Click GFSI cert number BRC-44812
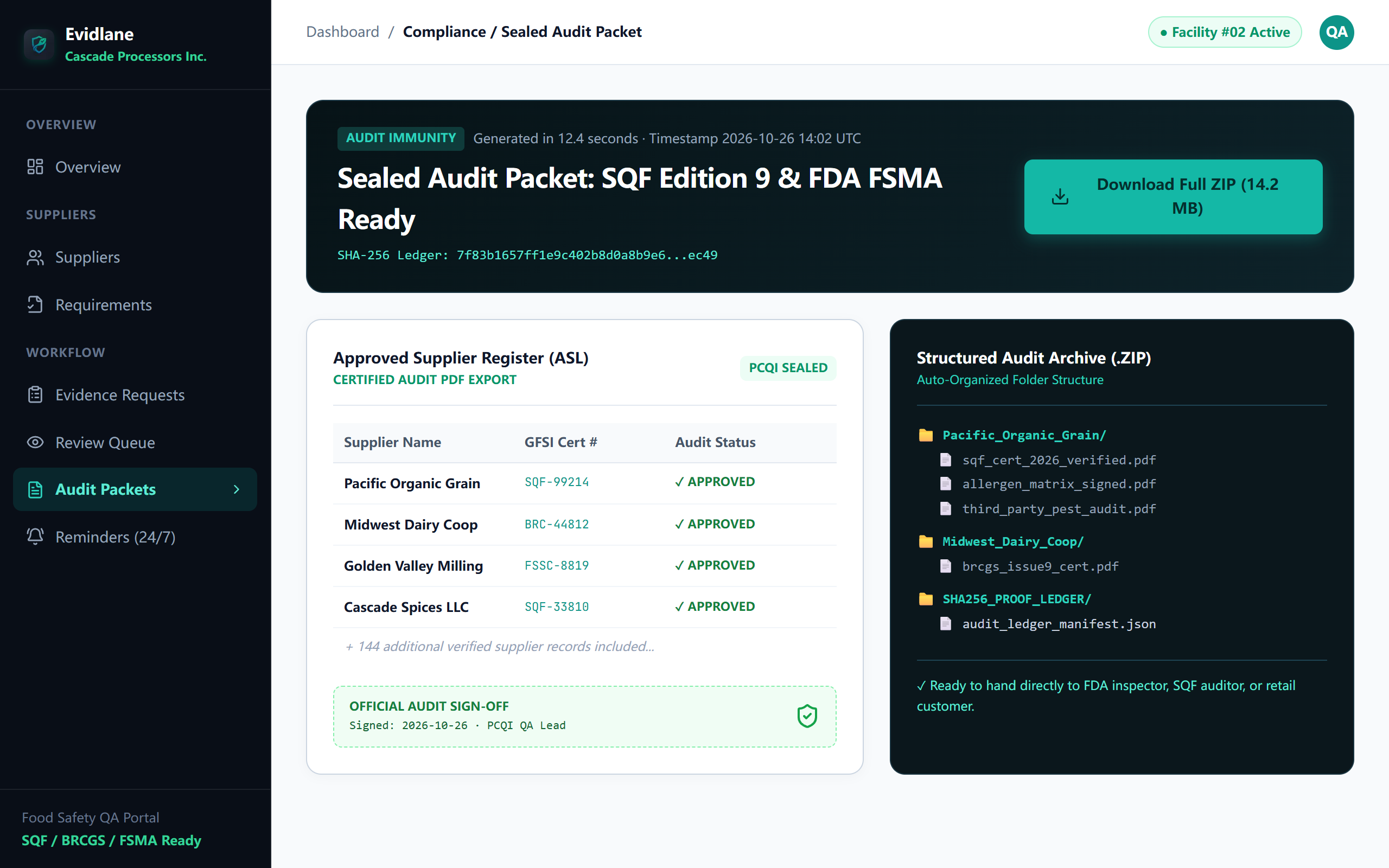 click(x=556, y=524)
